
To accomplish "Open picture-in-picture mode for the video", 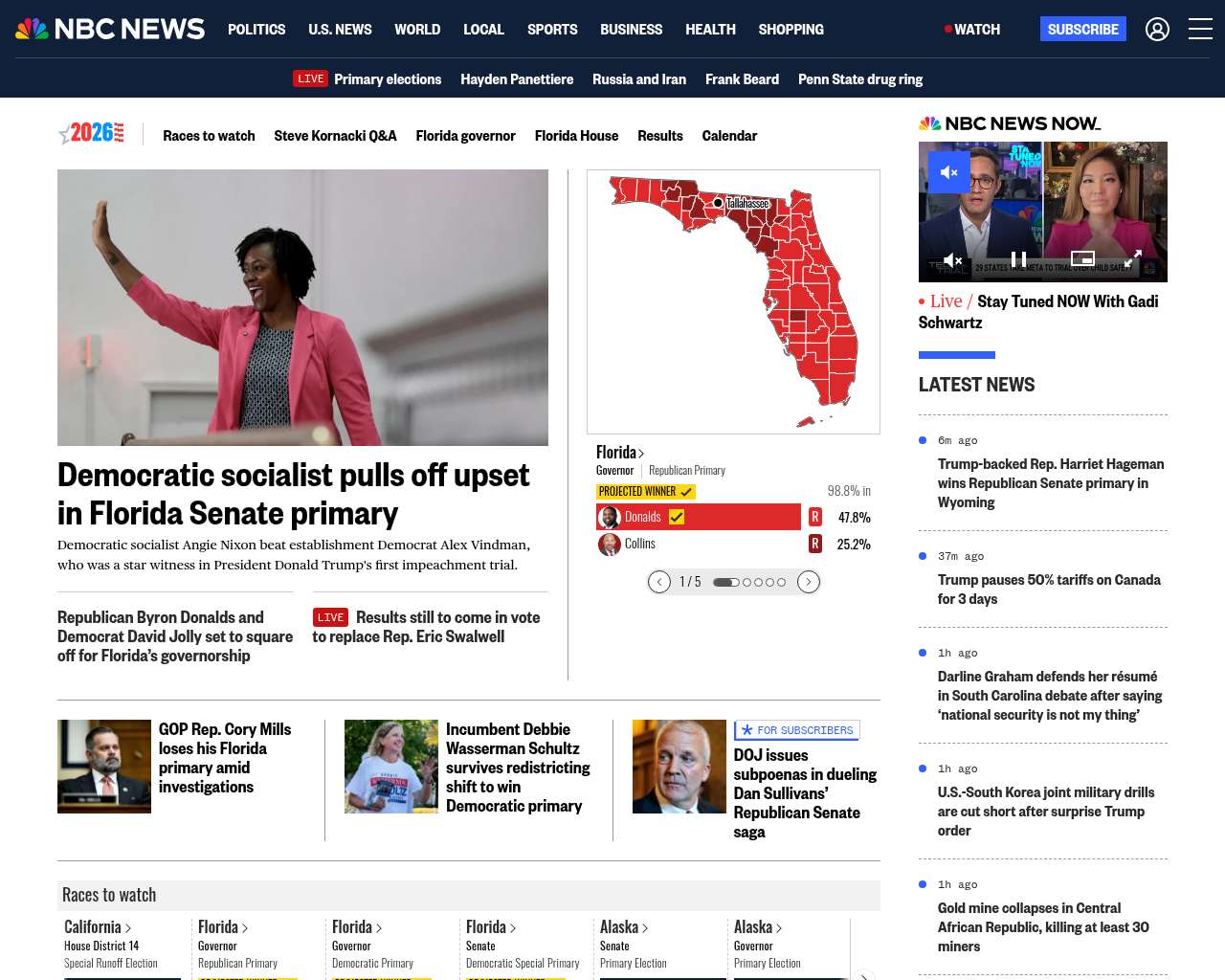I will (1082, 258).
